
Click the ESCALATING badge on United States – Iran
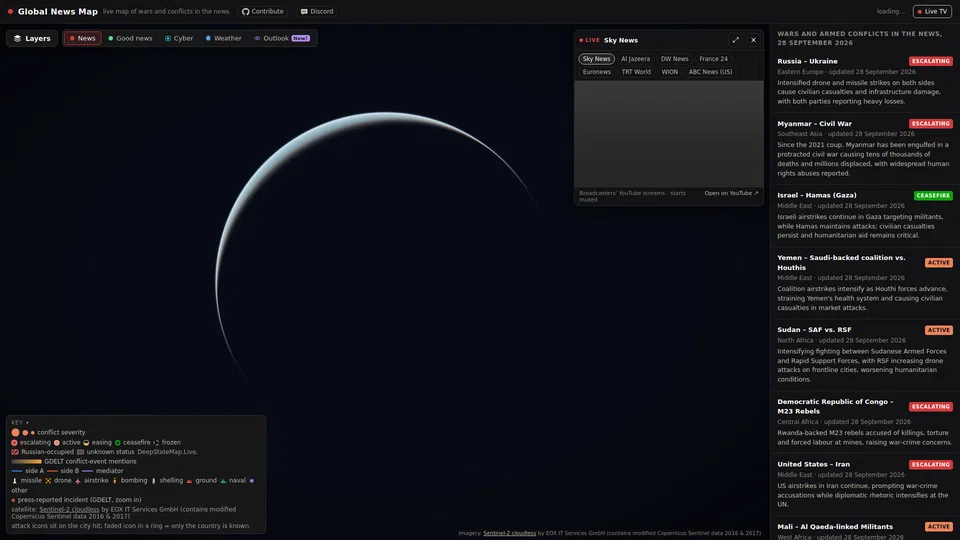coord(931,464)
